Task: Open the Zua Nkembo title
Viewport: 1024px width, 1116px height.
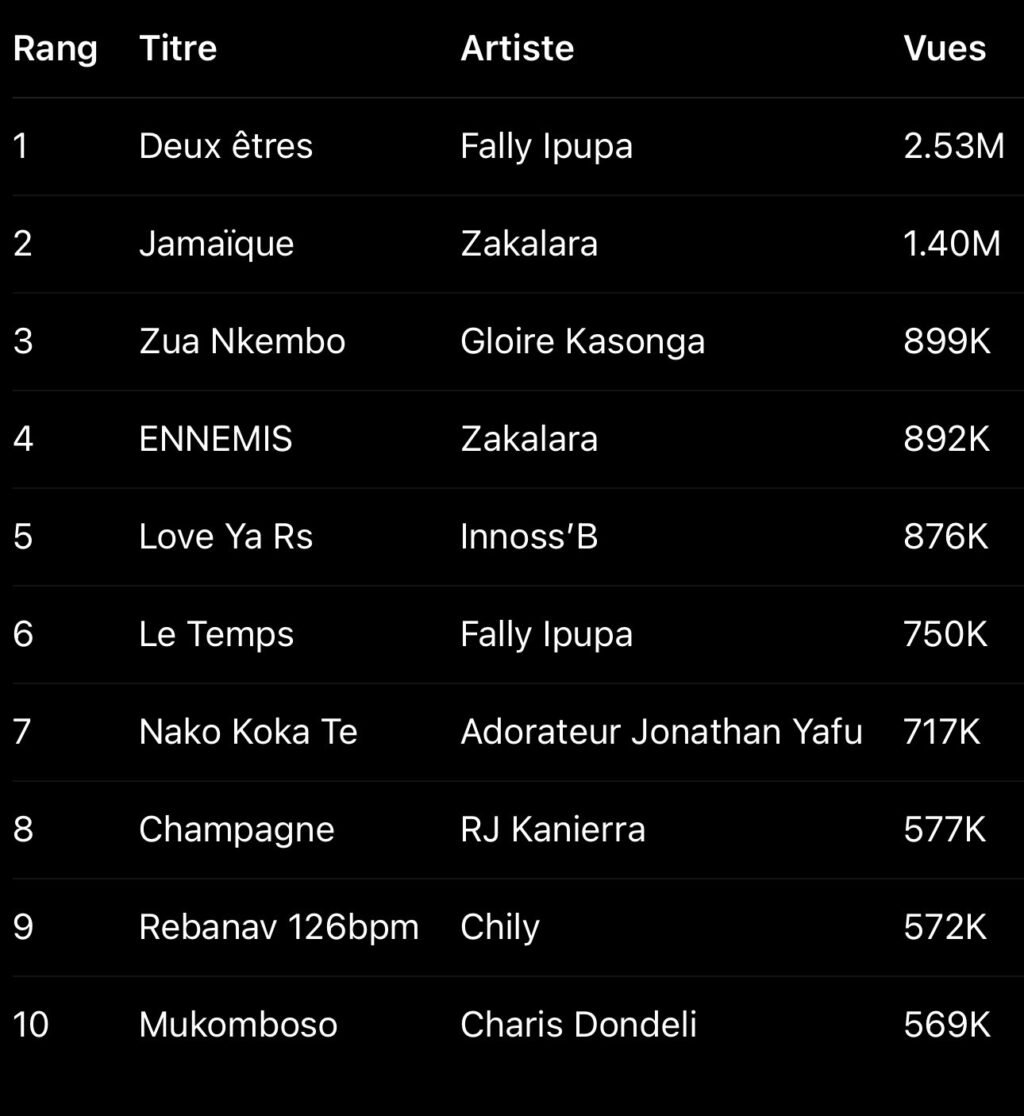Action: point(242,341)
